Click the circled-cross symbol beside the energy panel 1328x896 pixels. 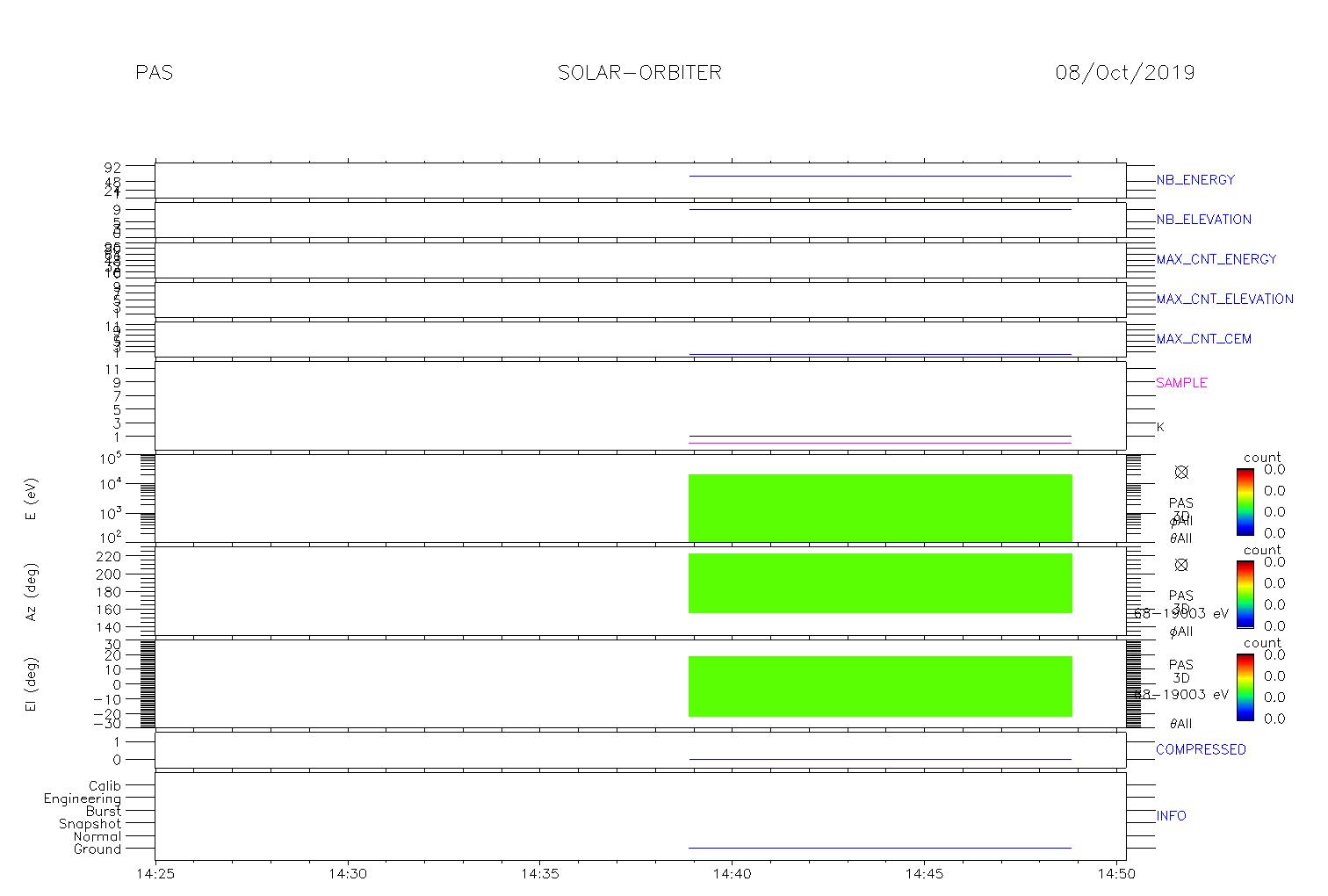1181,473
